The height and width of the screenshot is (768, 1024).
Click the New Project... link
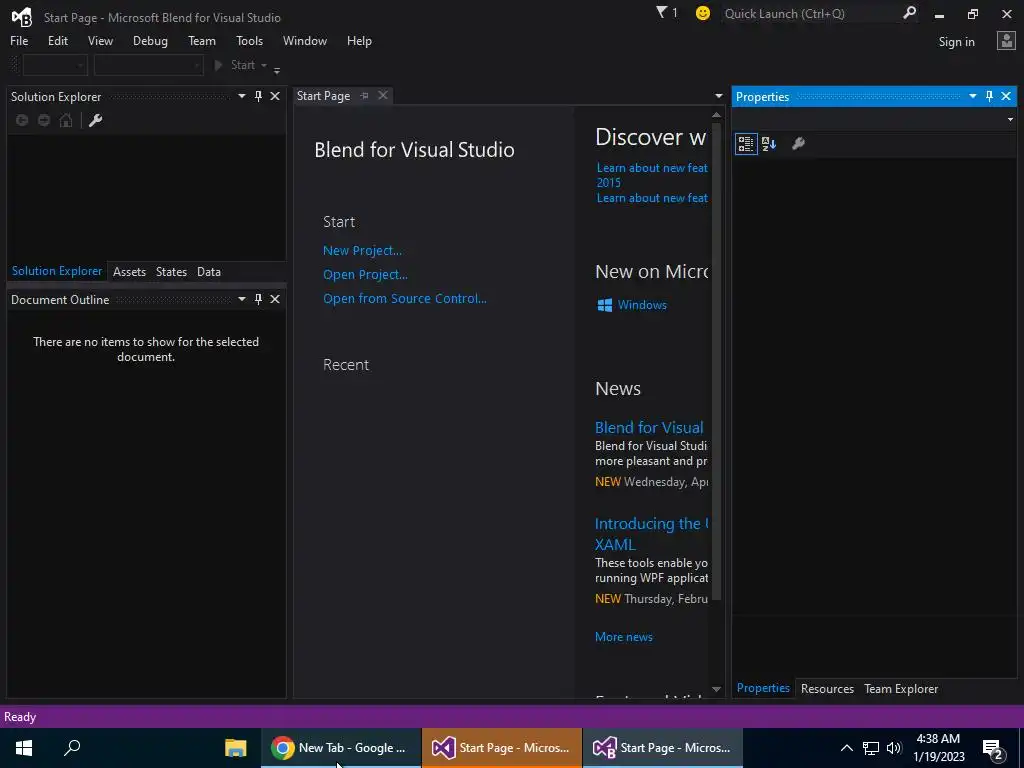coord(362,250)
